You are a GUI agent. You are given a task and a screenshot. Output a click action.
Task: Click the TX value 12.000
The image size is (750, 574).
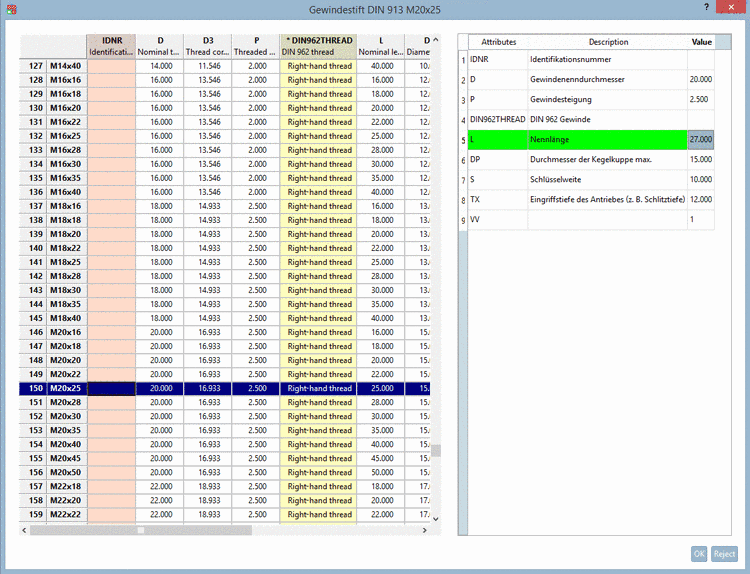pyautogui.click(x=700, y=199)
